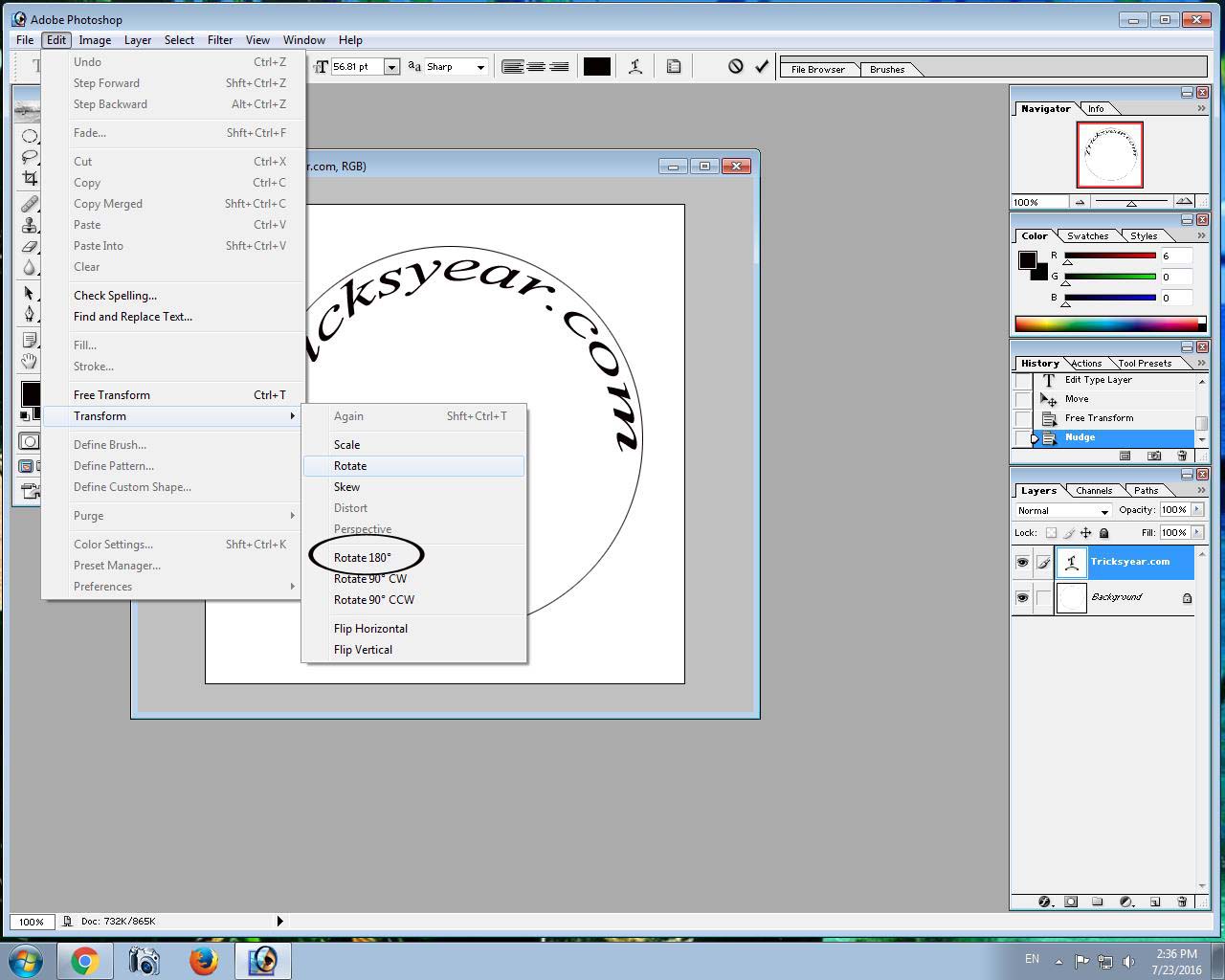Open the Sharp anti-aliasing dropdown
Screen dimensions: 1225x980
480,66
